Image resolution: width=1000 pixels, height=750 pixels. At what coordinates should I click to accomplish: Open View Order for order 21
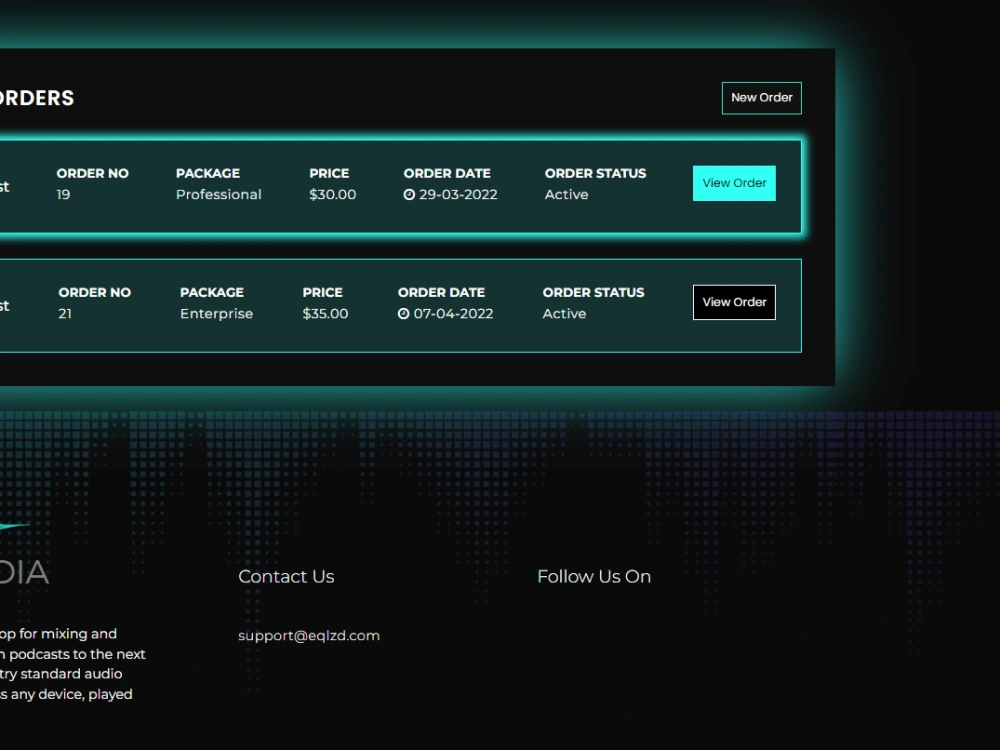[x=734, y=302]
